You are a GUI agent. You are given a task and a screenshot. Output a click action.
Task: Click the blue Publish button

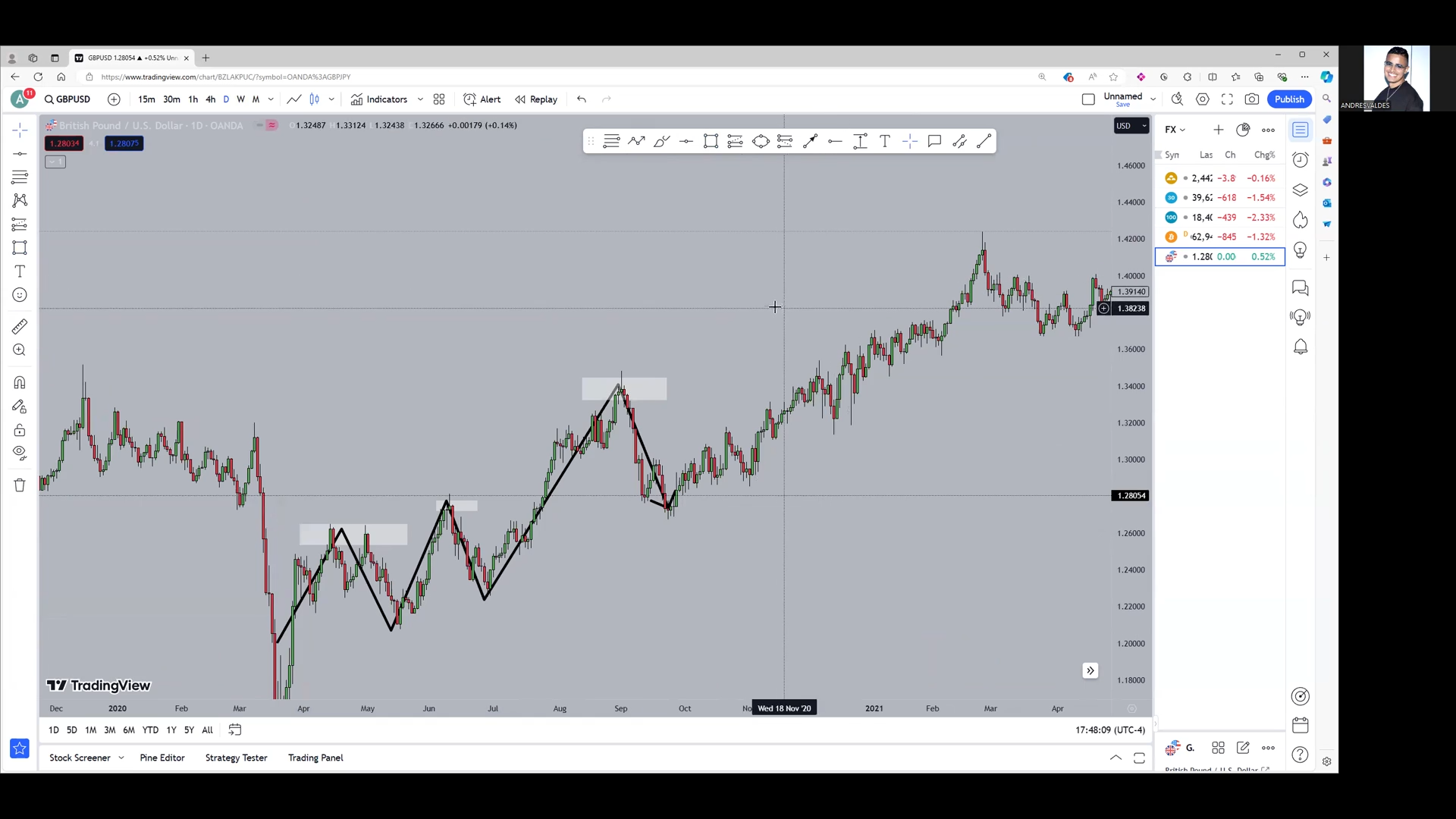pyautogui.click(x=1289, y=99)
